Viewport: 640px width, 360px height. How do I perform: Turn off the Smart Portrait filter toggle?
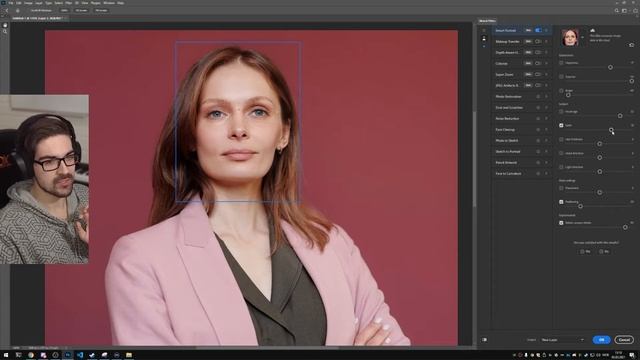tap(538, 30)
